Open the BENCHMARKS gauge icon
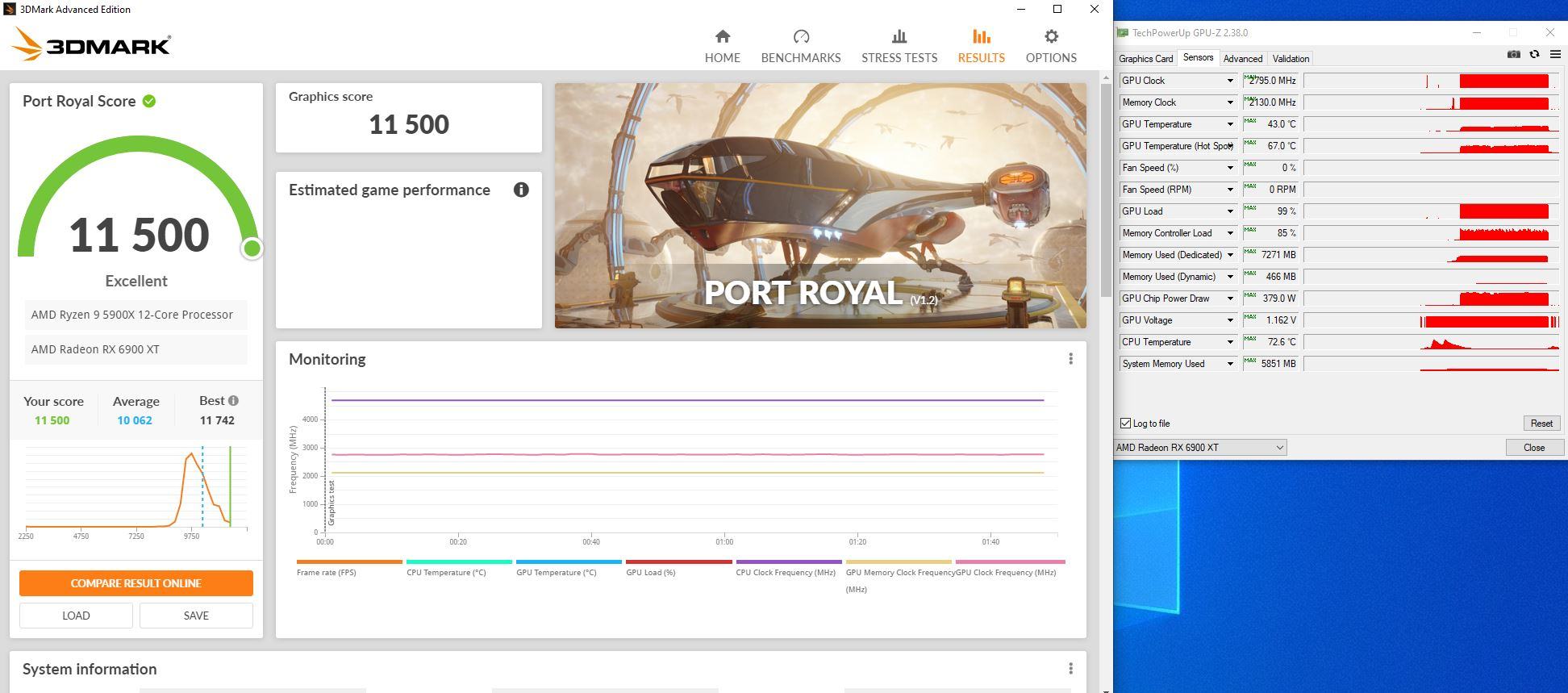The image size is (1568, 693). point(801,37)
